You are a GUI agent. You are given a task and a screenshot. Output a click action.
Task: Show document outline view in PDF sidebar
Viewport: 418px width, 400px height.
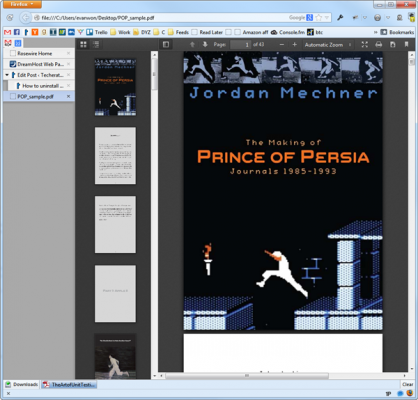(96, 44)
